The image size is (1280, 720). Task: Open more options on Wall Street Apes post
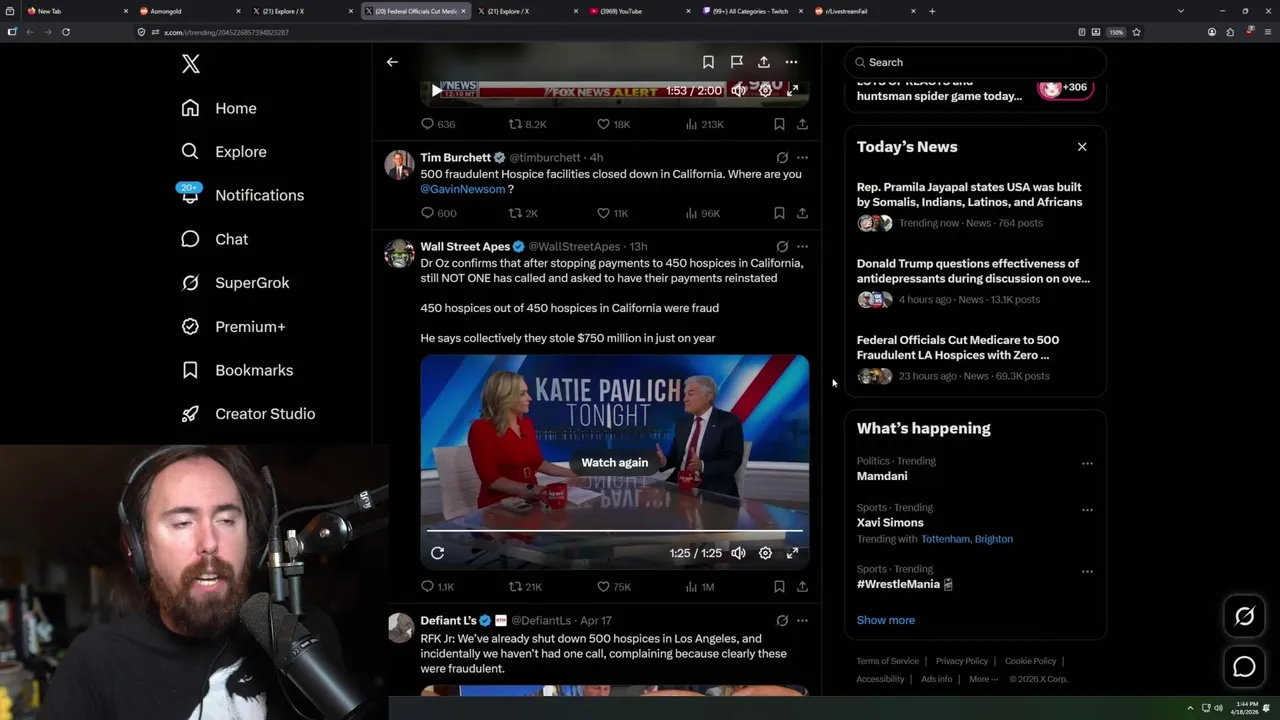pos(802,246)
